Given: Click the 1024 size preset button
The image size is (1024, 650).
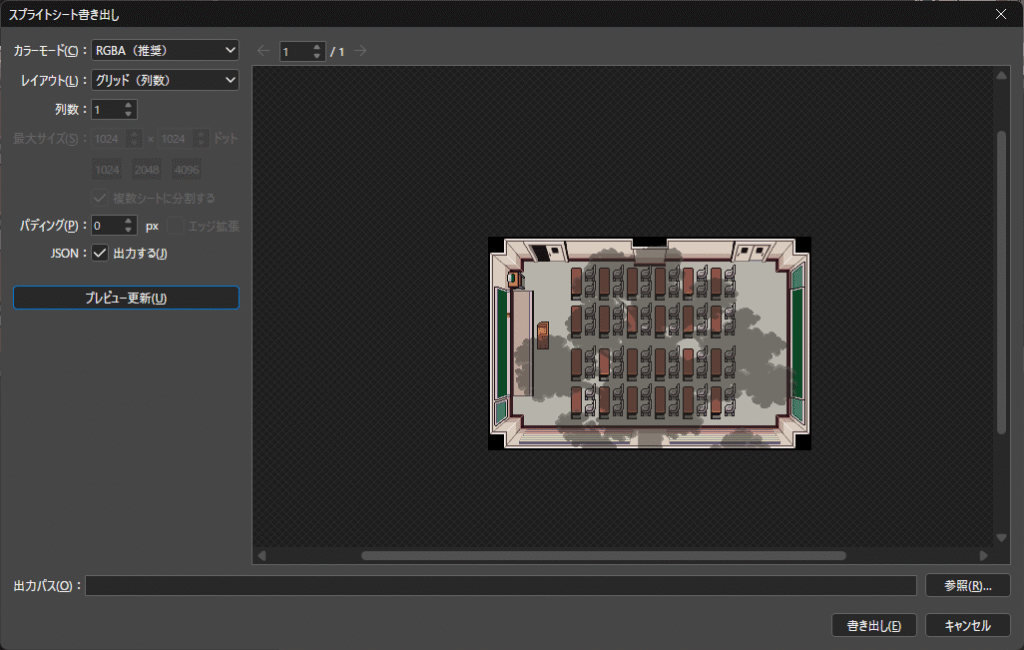Looking at the screenshot, I should (107, 170).
